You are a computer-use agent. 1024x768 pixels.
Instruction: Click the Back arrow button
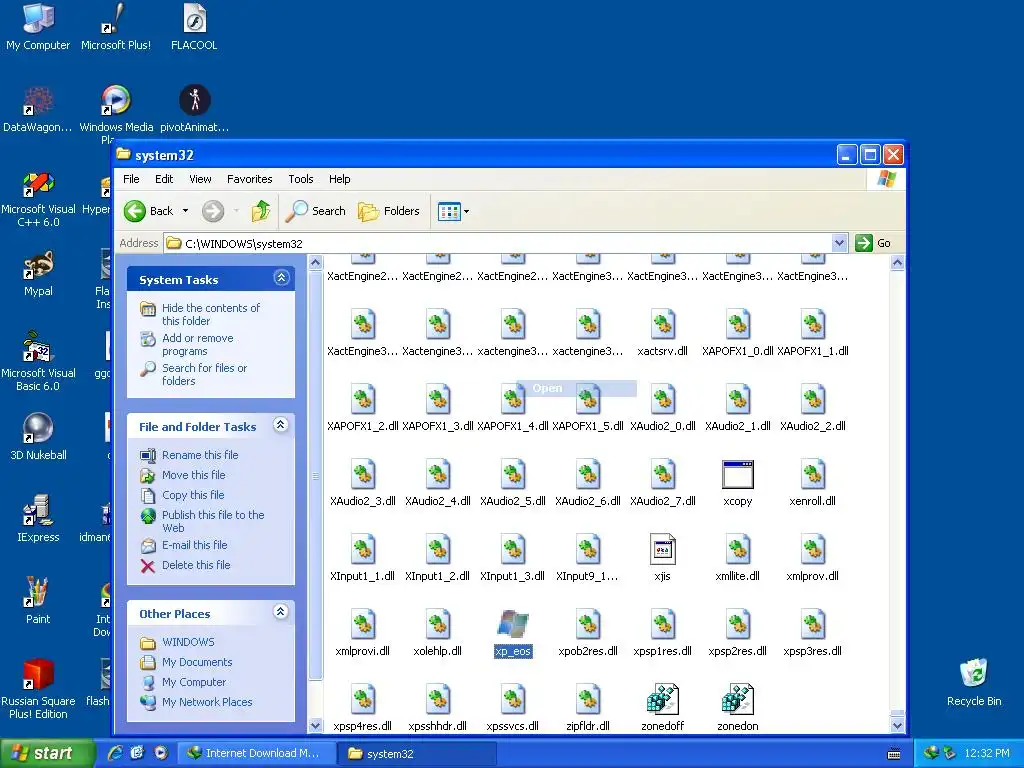[135, 211]
